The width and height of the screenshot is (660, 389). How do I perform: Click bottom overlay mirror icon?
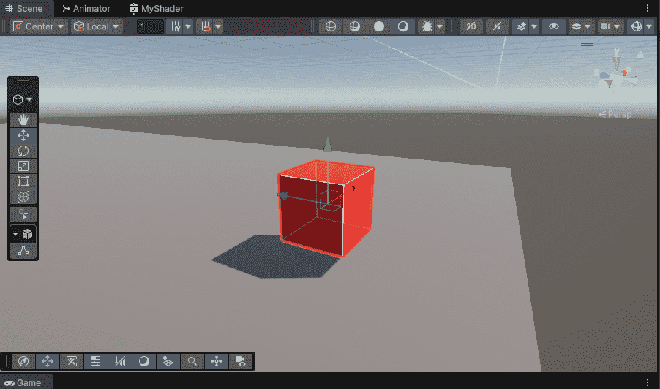point(120,361)
